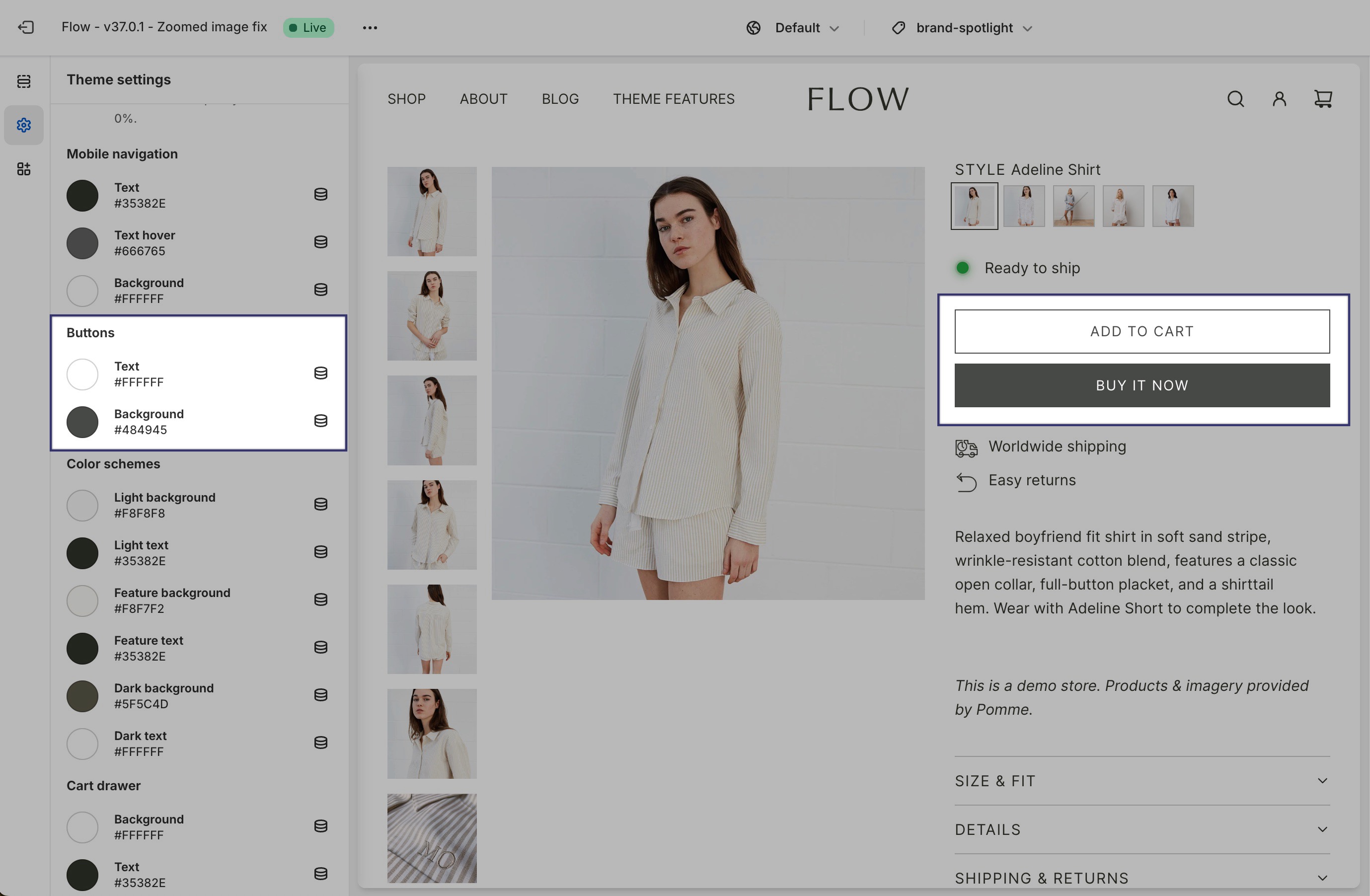Open the App embeds sidebar icon
The width and height of the screenshot is (1370, 896).
(x=24, y=168)
